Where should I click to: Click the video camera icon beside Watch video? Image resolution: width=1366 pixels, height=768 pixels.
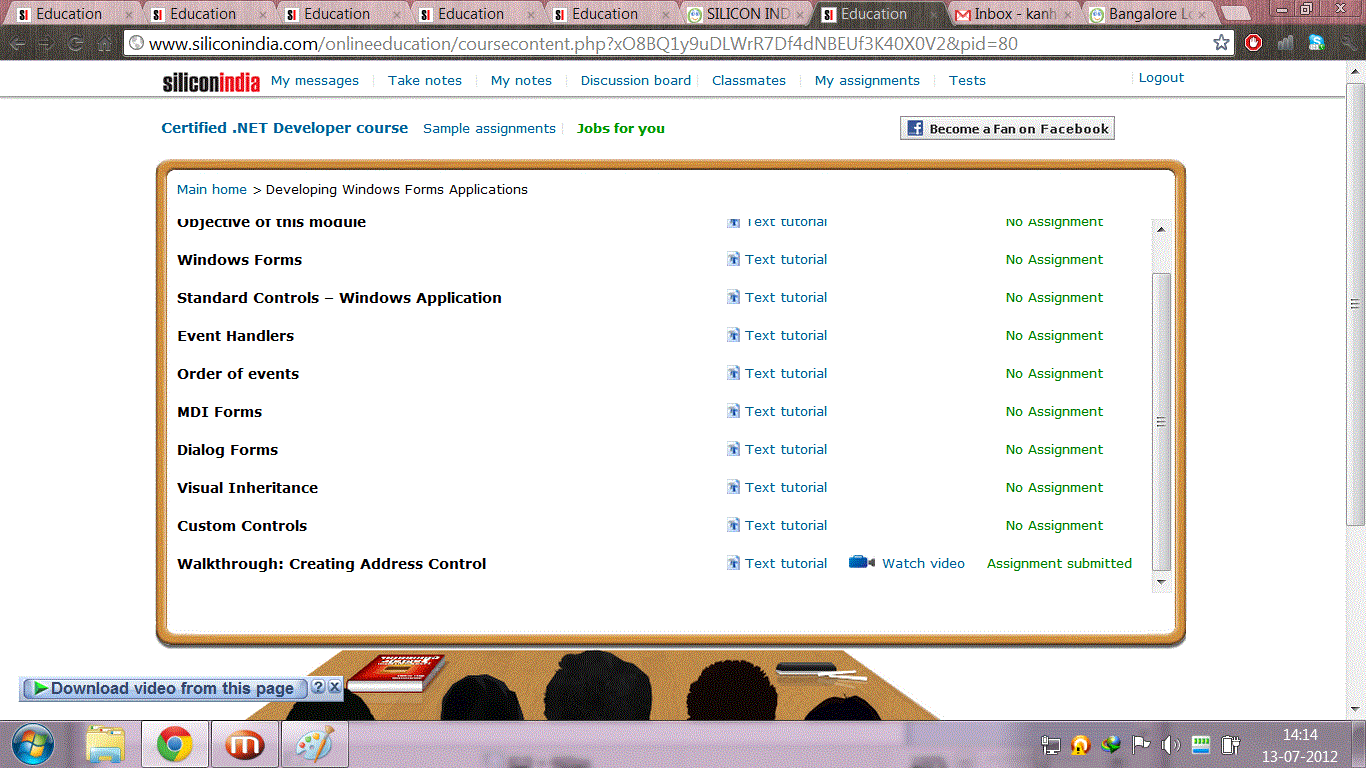[x=861, y=563]
